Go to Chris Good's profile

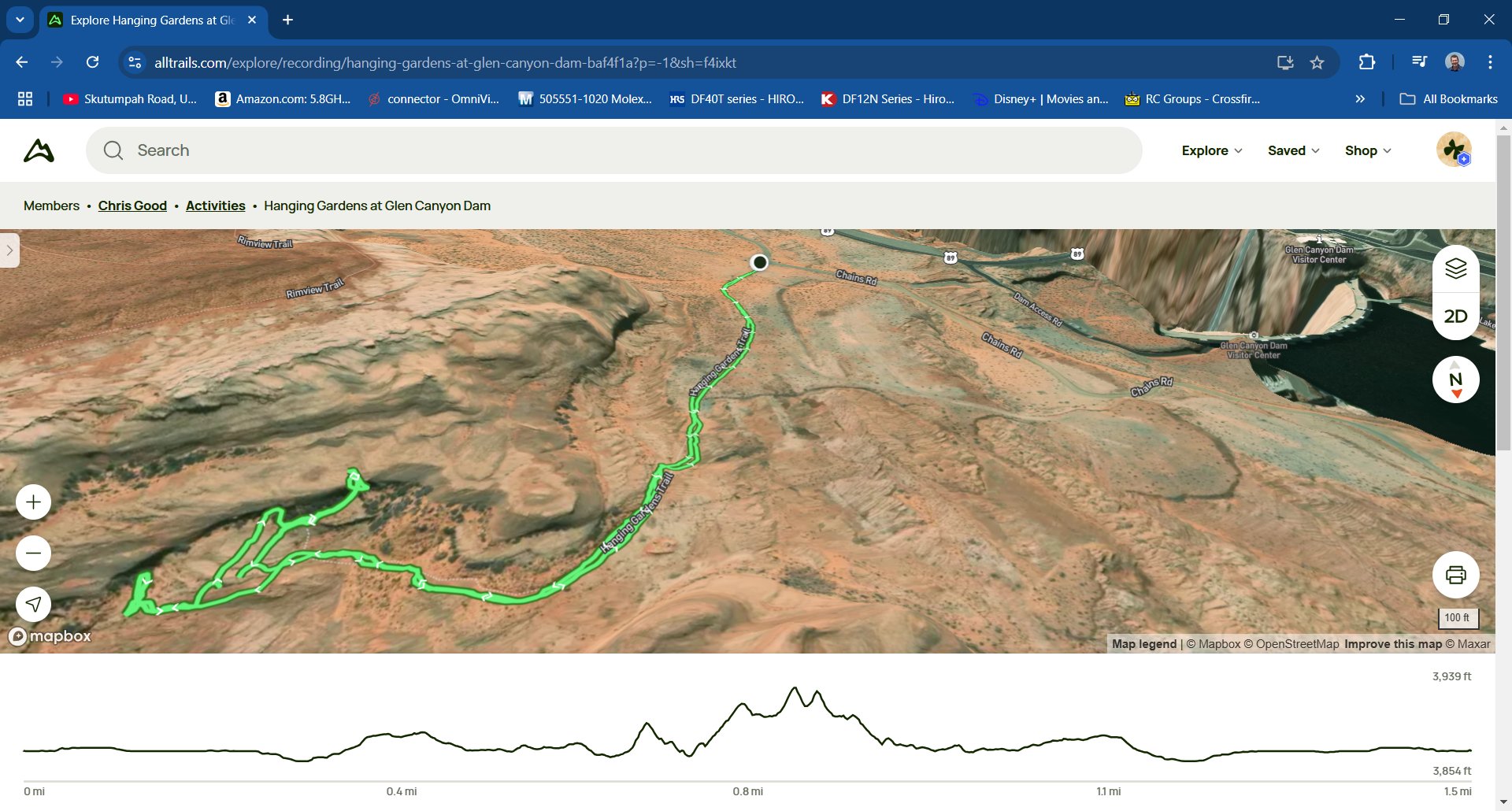pyautogui.click(x=132, y=206)
